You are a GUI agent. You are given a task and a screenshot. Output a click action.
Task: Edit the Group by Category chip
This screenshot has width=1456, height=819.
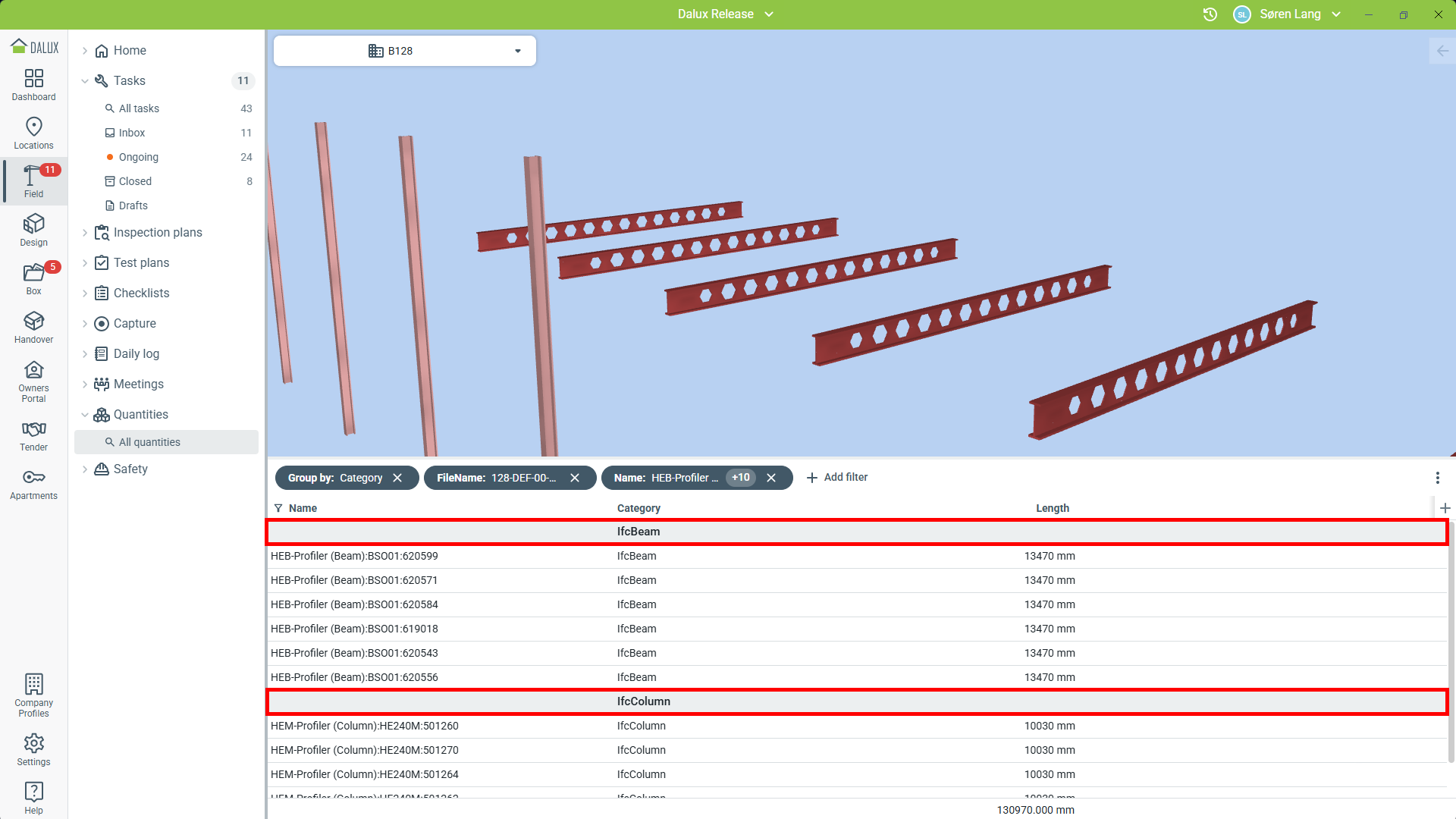coord(335,478)
